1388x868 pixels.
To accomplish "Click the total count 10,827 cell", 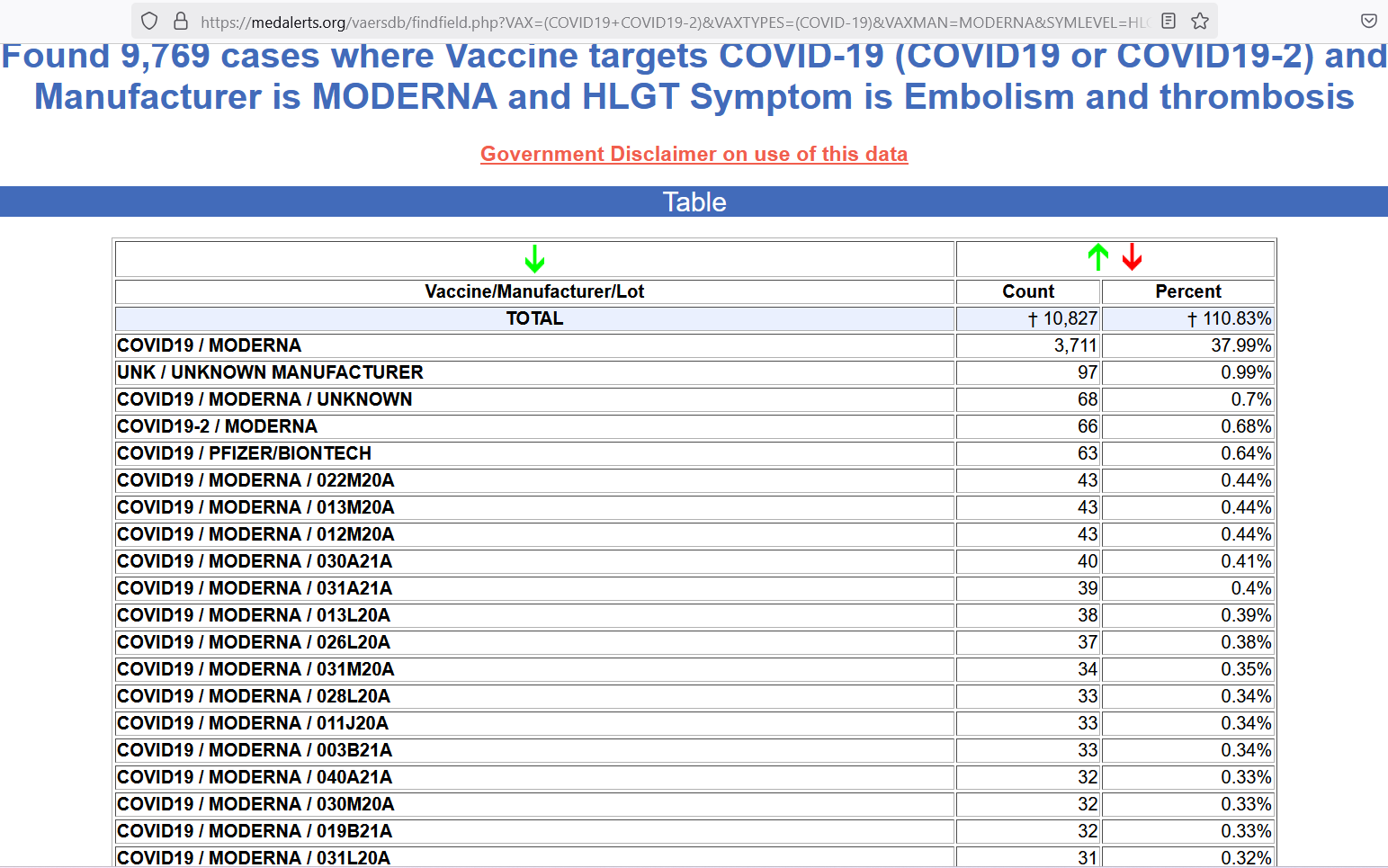I will 1028,318.
